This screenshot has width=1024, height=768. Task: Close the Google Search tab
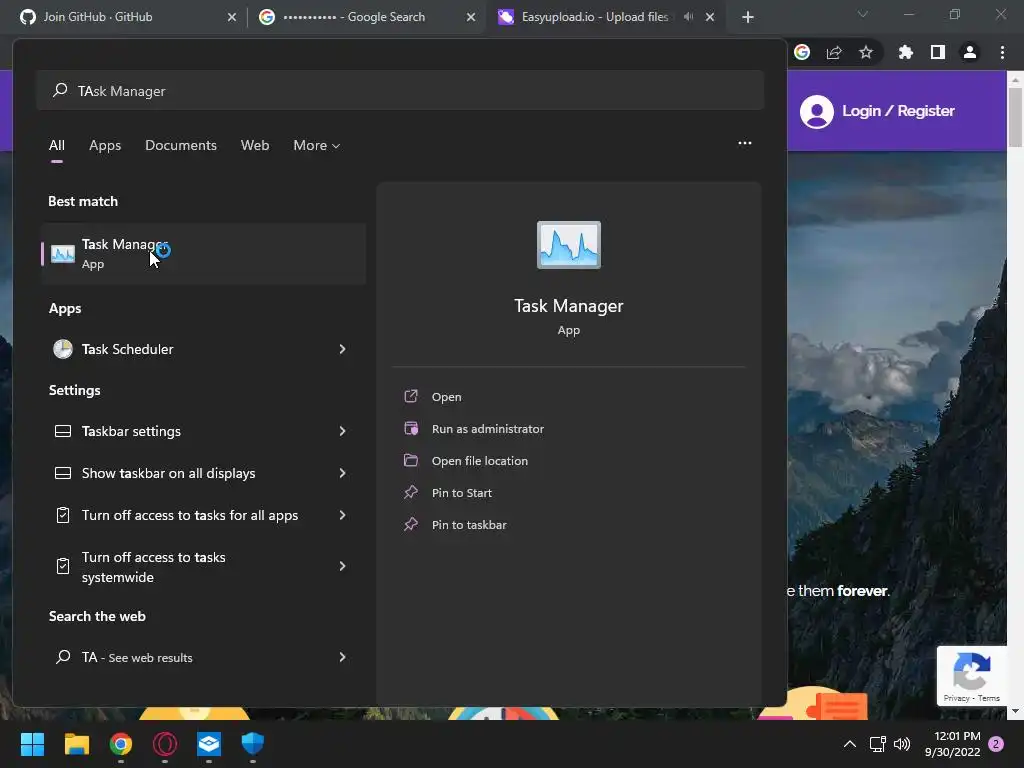click(471, 17)
